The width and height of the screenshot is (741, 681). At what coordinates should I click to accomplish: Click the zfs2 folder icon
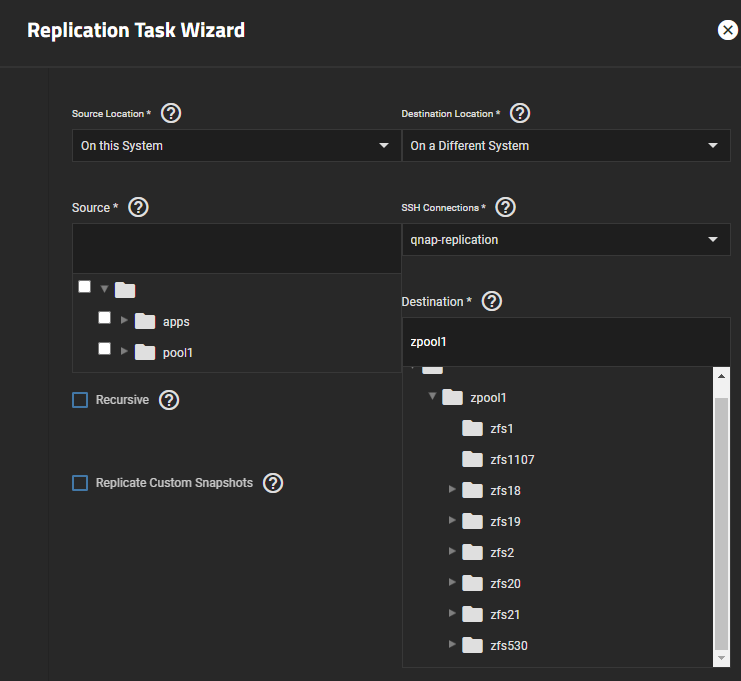point(472,552)
